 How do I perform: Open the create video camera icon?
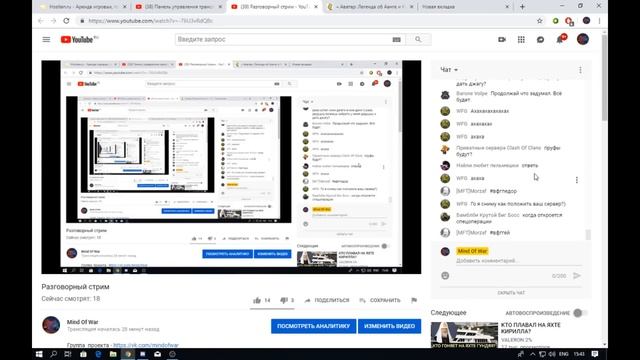(502, 40)
